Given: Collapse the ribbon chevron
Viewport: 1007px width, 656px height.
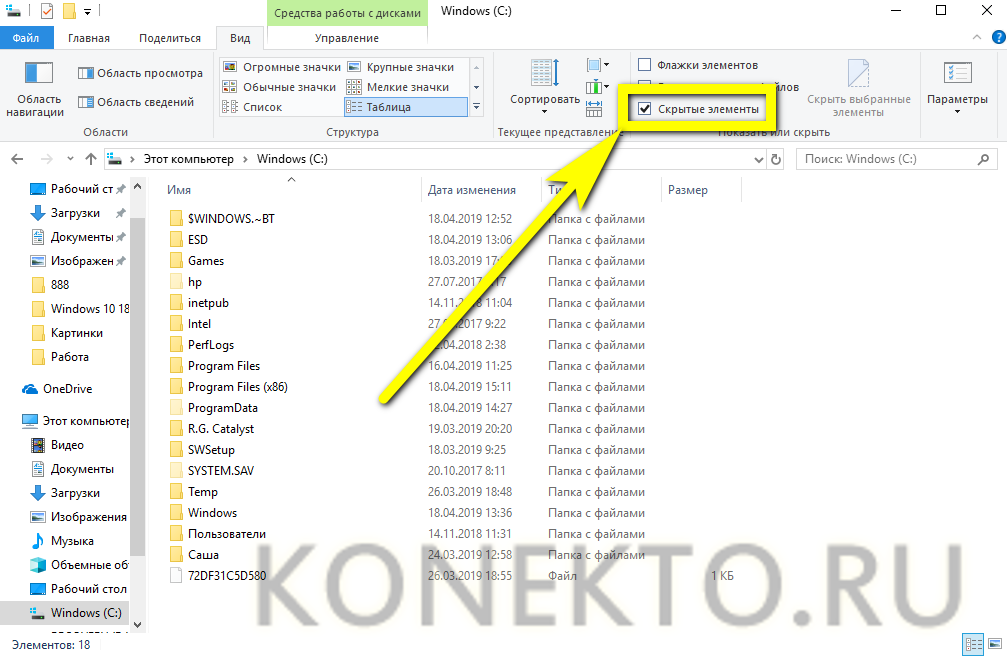Looking at the screenshot, I should coord(976,38).
